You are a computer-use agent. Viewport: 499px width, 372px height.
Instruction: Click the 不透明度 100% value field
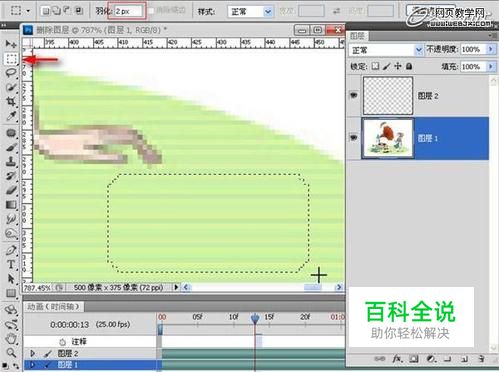click(473, 49)
